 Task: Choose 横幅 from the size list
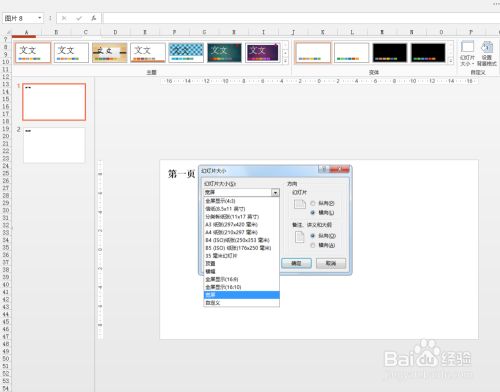[241, 271]
